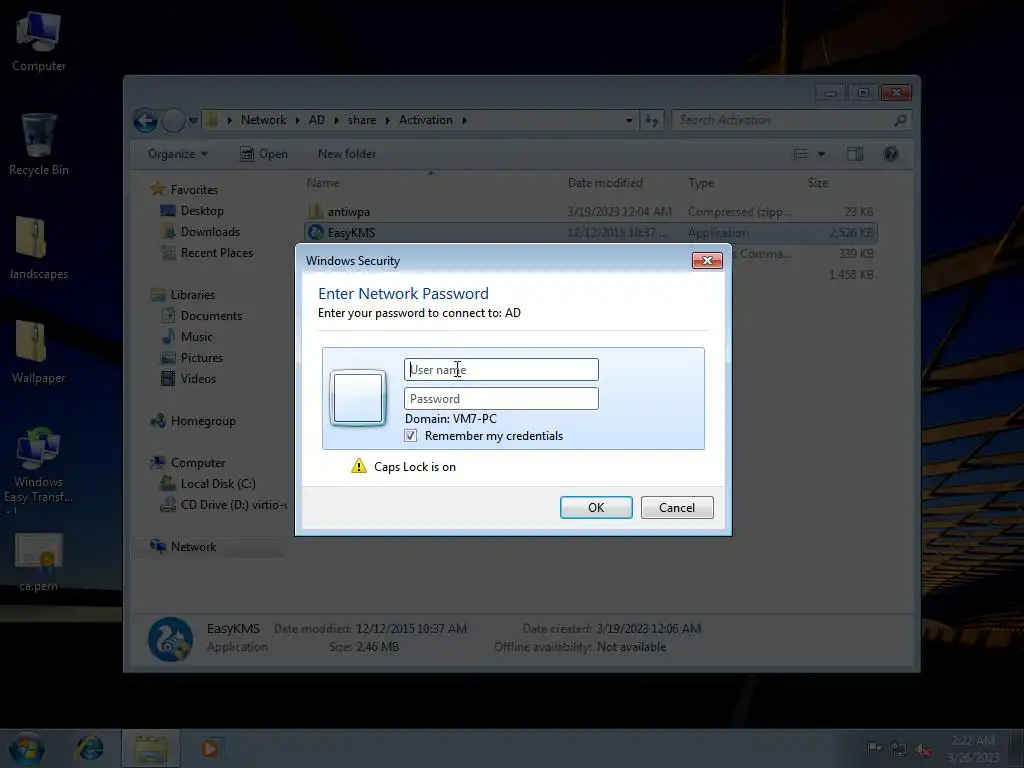This screenshot has width=1024, height=768.
Task: Click the network tray icon
Action: (x=899, y=748)
